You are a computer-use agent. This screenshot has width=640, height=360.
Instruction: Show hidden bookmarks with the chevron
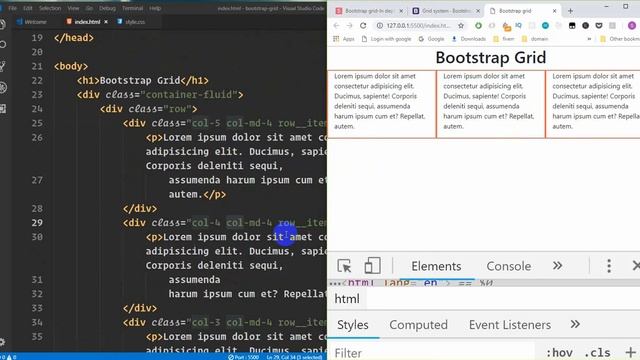[x=589, y=39]
